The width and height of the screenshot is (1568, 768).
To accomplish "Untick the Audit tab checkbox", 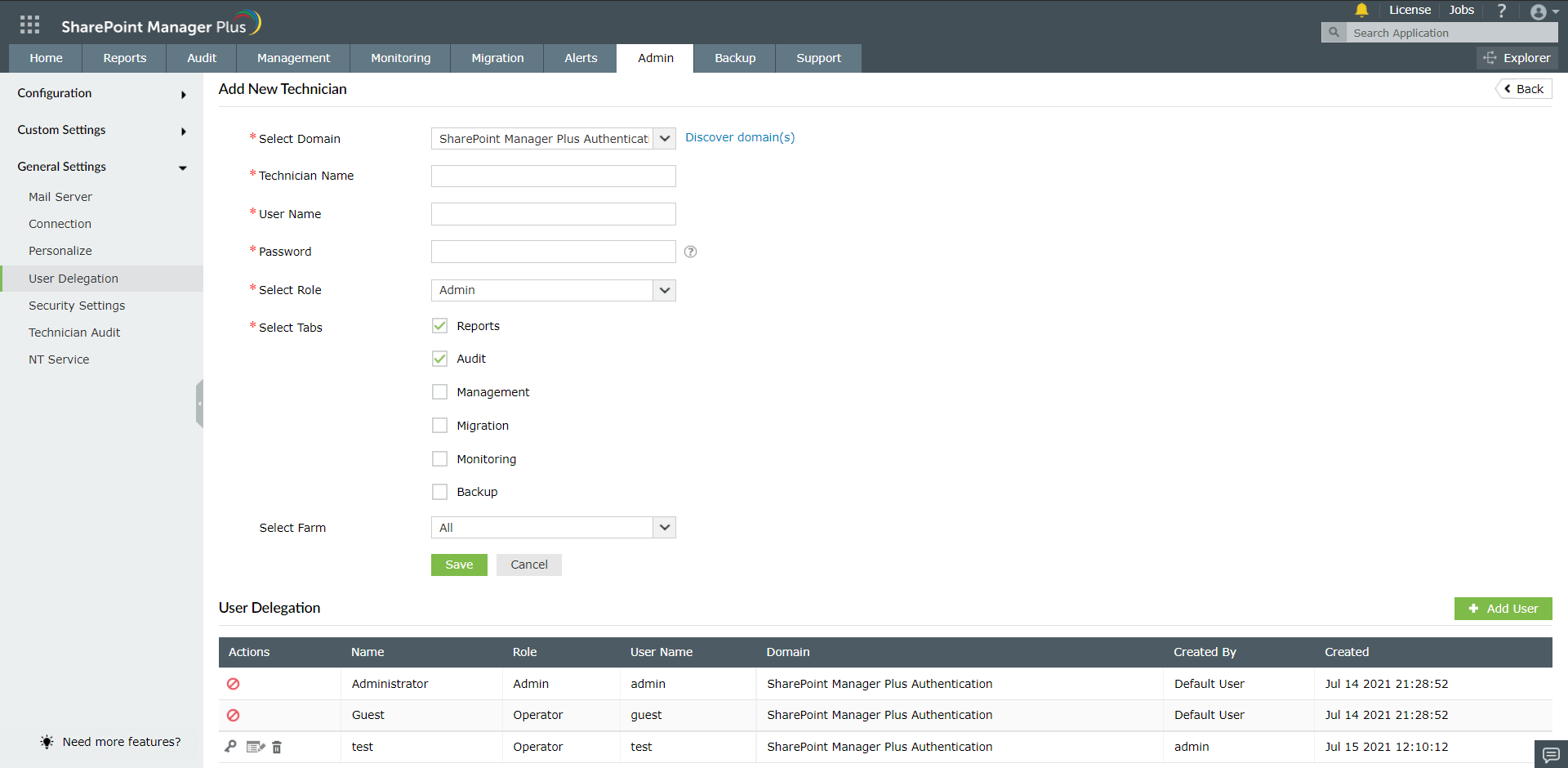I will coord(439,359).
